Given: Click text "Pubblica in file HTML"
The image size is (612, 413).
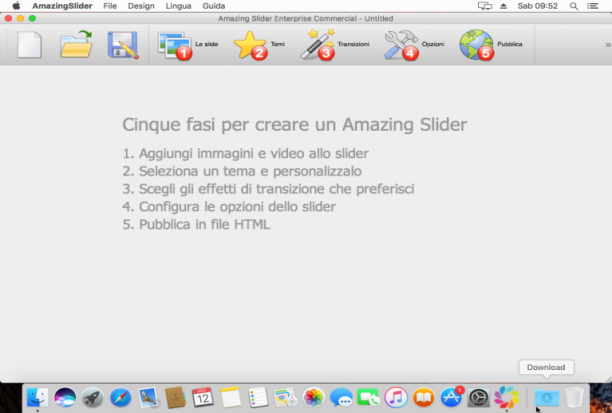Looking at the screenshot, I should click(x=205, y=224).
